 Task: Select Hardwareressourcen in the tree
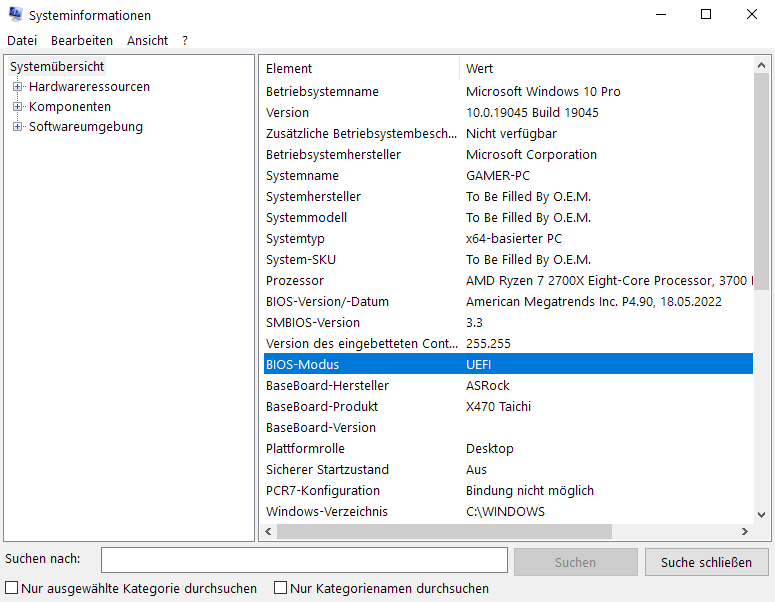click(89, 86)
